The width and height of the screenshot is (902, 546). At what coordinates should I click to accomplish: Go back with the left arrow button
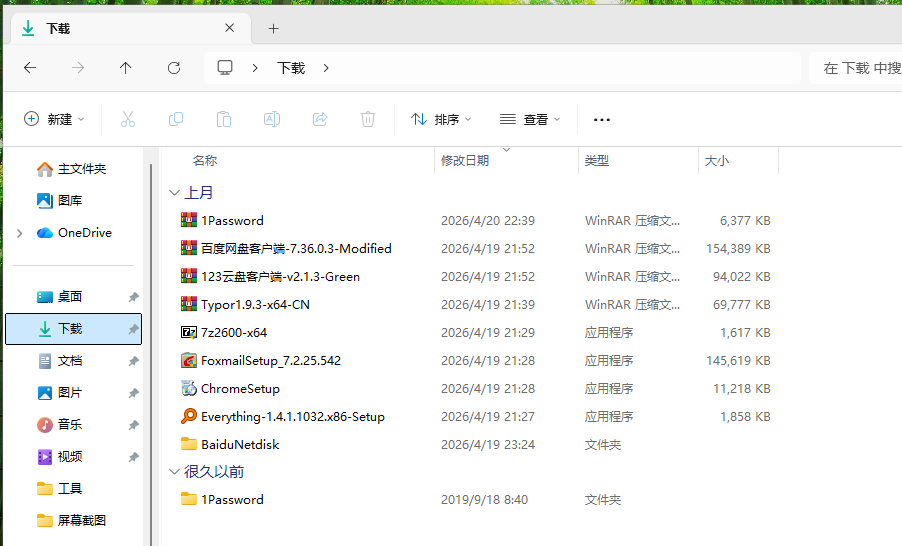30,68
